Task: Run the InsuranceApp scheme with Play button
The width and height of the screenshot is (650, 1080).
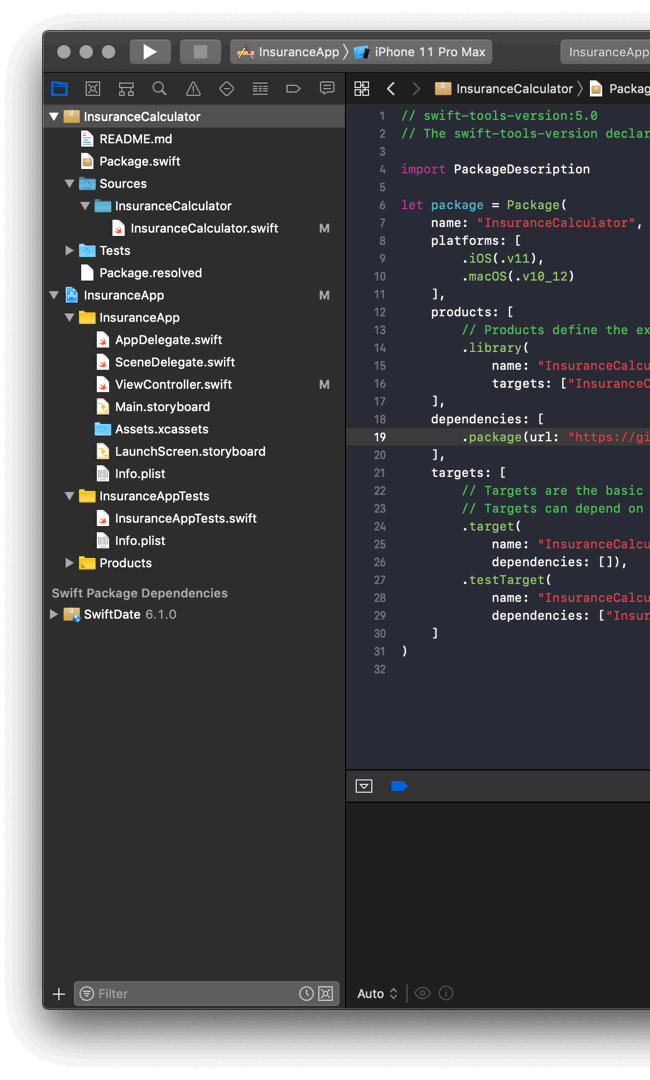Action: click(149, 52)
